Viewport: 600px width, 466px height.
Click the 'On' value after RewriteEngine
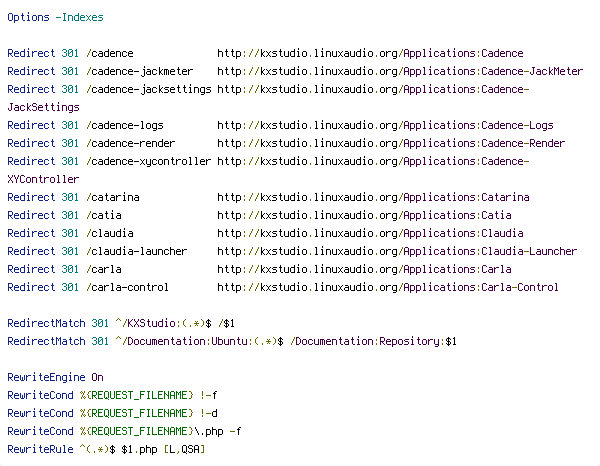pyautogui.click(x=97, y=377)
